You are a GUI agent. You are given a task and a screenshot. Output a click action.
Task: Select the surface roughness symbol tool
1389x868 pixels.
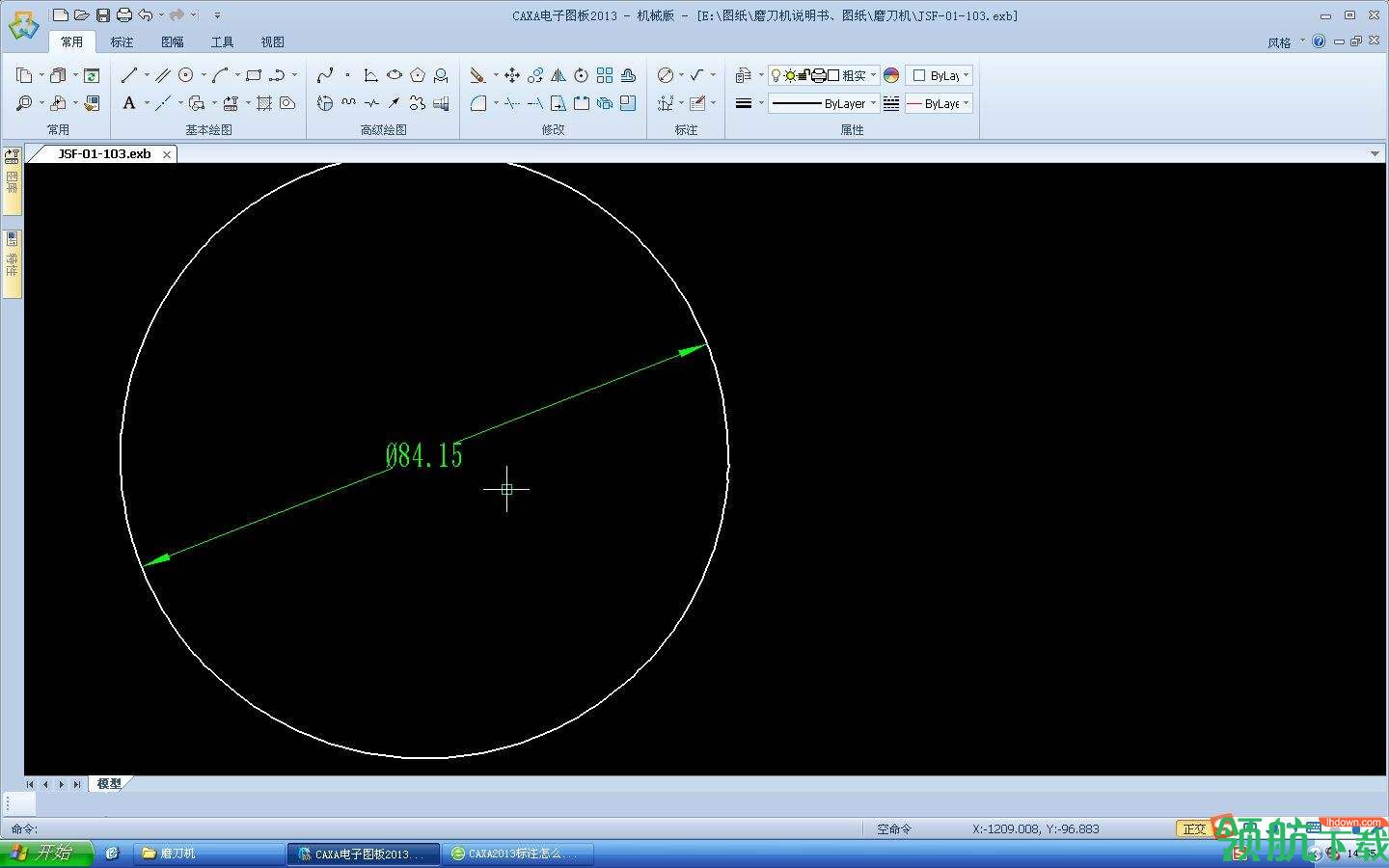click(x=697, y=74)
